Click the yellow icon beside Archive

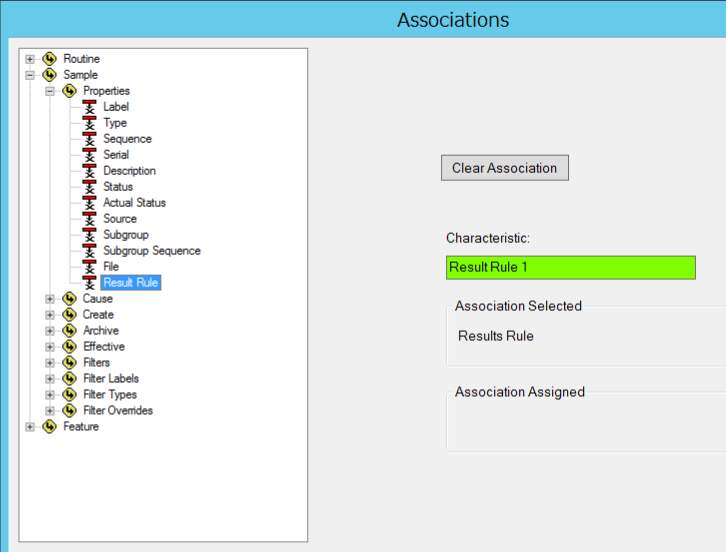click(x=69, y=331)
